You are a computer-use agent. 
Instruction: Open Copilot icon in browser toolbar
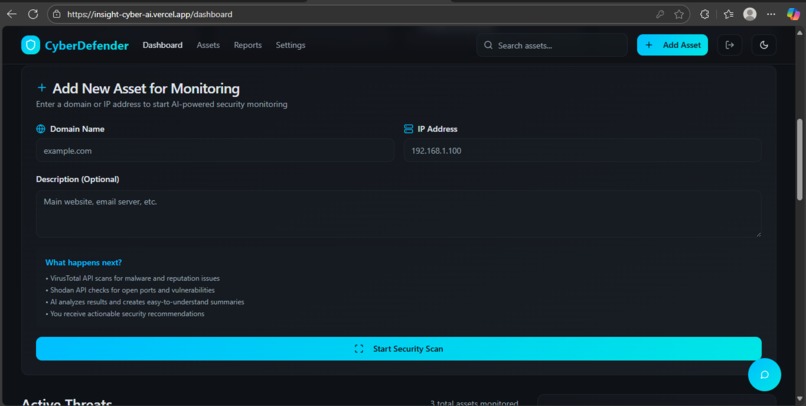(x=793, y=14)
